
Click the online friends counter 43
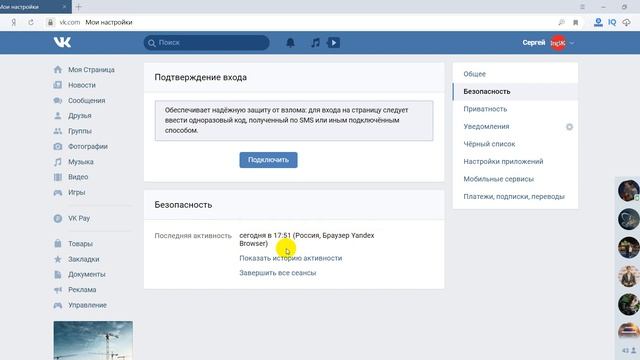(628, 351)
